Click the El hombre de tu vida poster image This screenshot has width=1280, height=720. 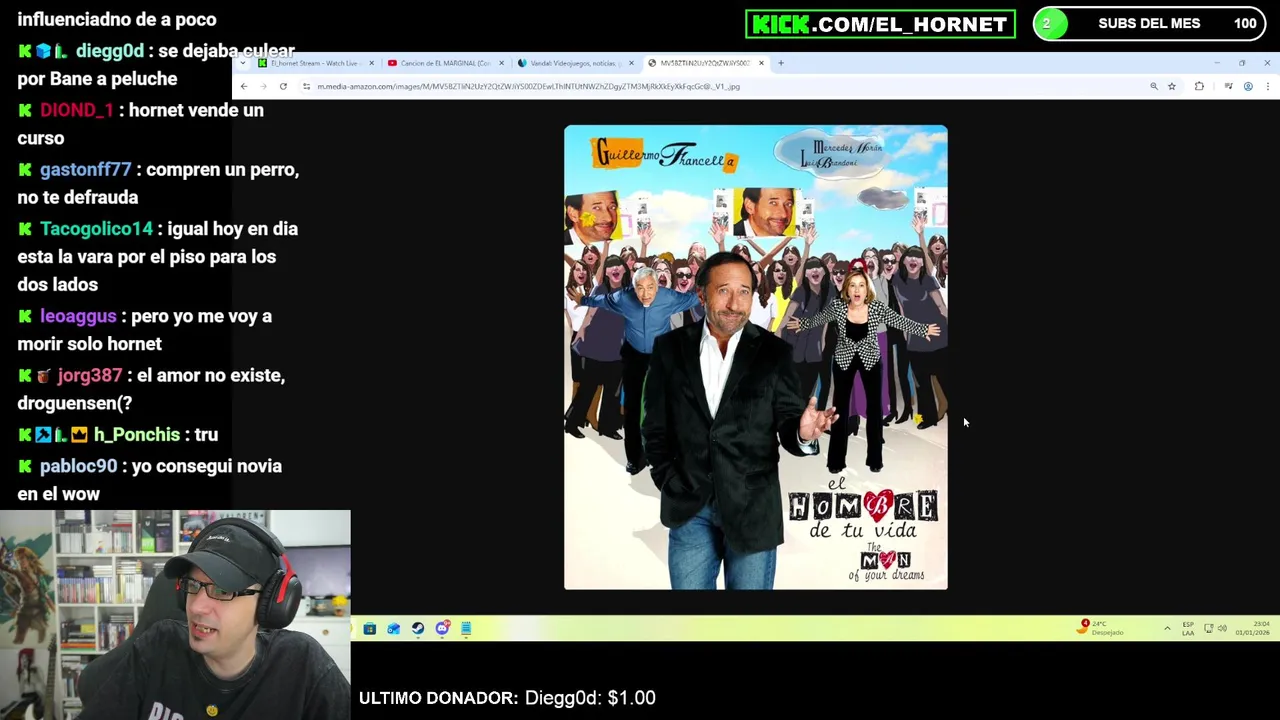tap(755, 357)
